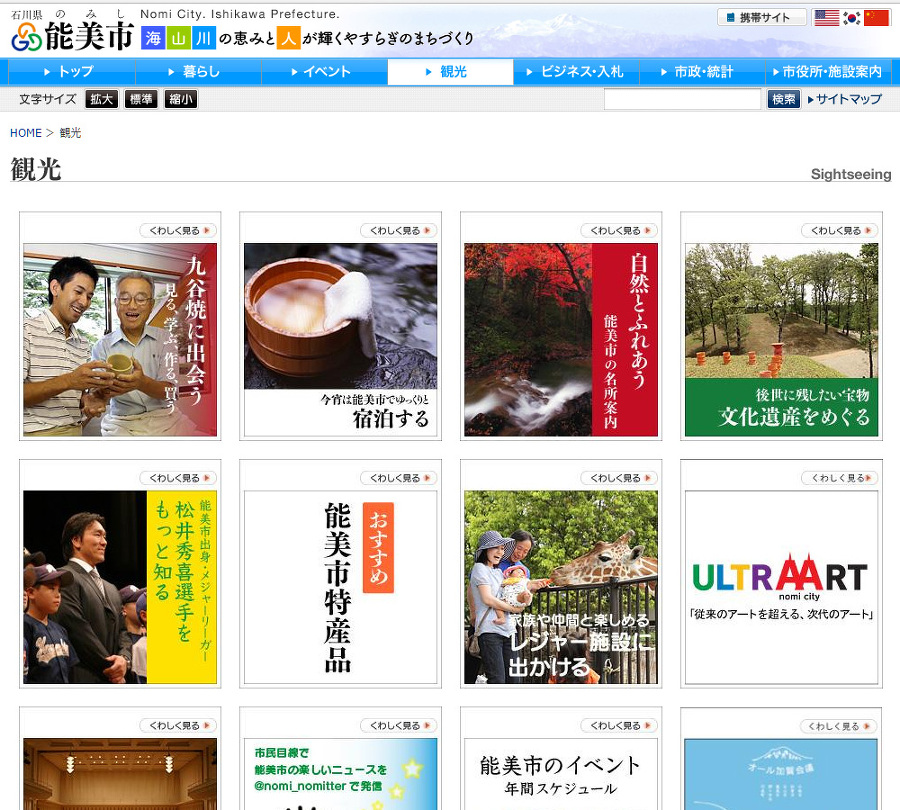Screen dimensions: 900x810
Task: Open the 松井秀喜選手 banner image
Action: [120, 587]
